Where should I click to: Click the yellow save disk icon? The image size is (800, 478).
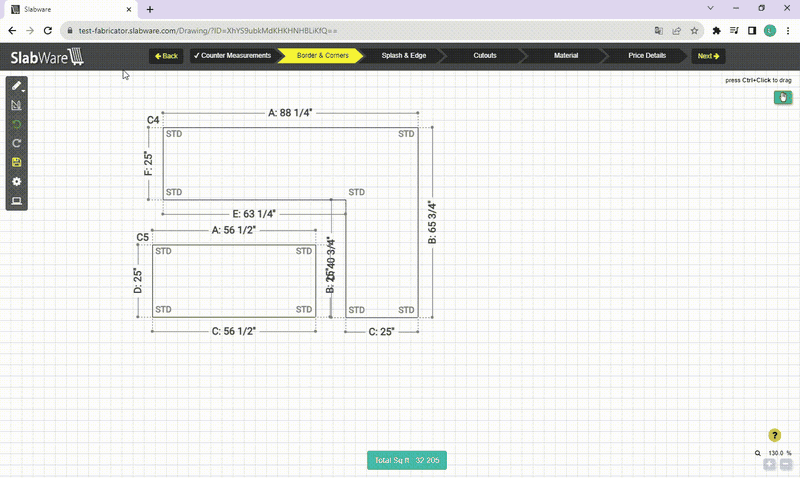tap(16, 162)
